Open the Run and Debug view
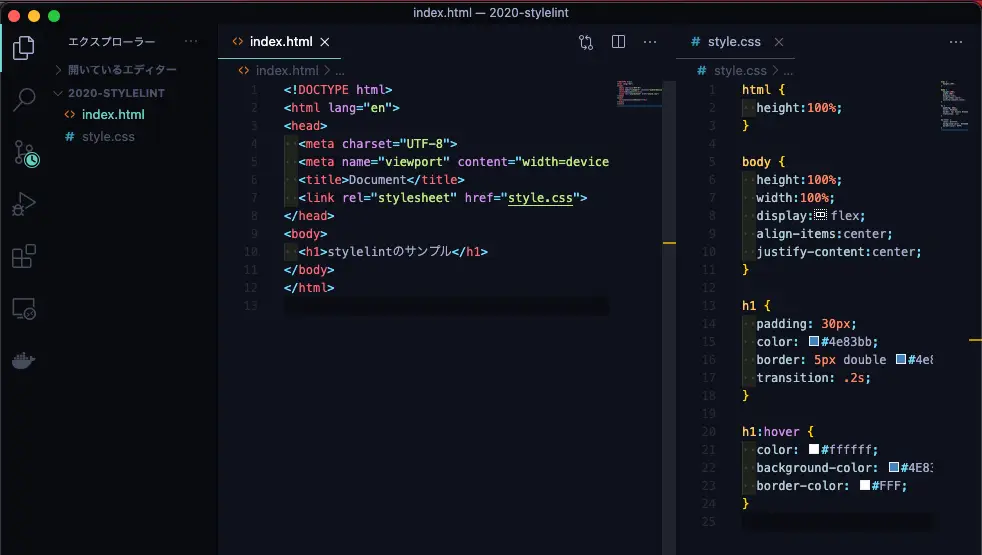Image resolution: width=982 pixels, height=555 pixels. [24, 205]
